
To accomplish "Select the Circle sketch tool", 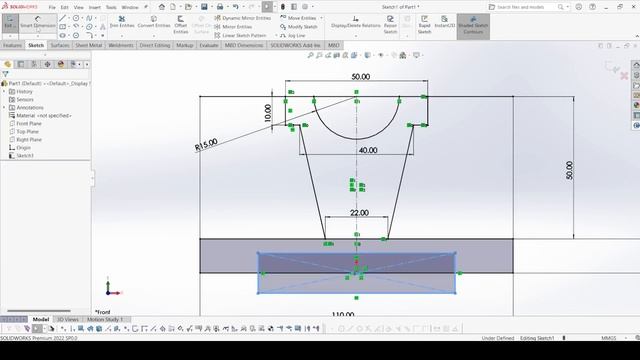I will click(x=76, y=18).
